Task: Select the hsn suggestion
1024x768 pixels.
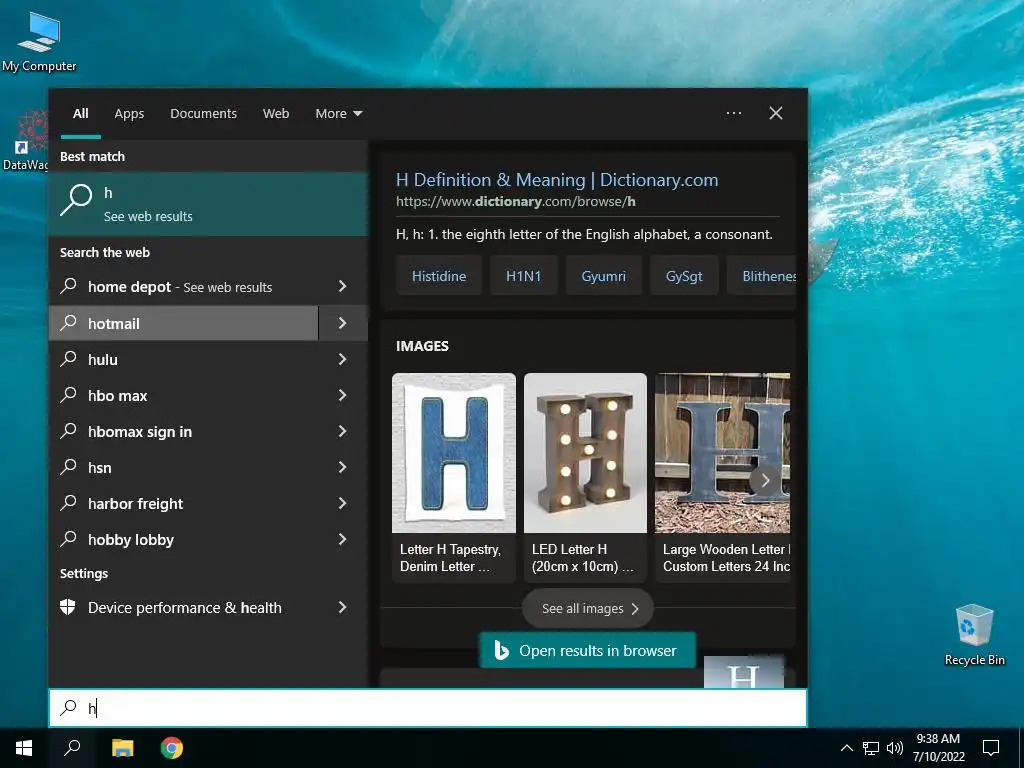Action: click(184, 467)
